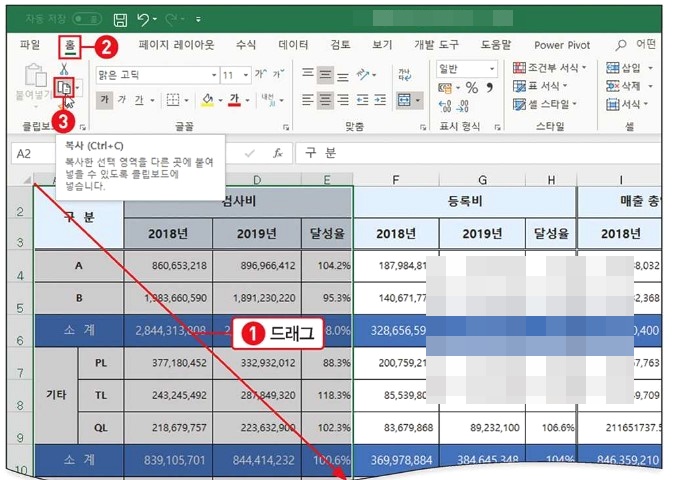
Task: Open the Help (도움말) tab
Action: pos(496,45)
